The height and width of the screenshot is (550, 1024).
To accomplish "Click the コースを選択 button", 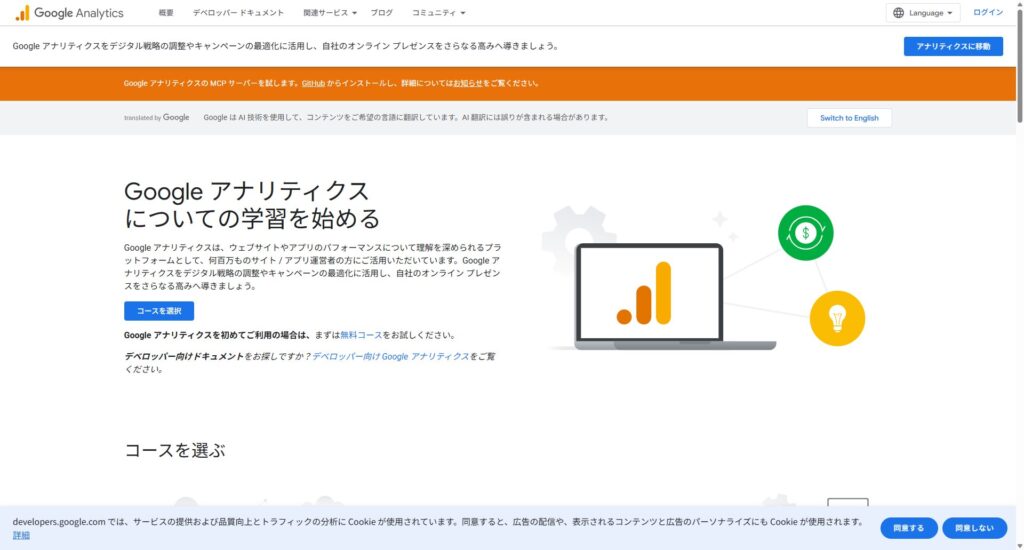I will pyautogui.click(x=159, y=311).
